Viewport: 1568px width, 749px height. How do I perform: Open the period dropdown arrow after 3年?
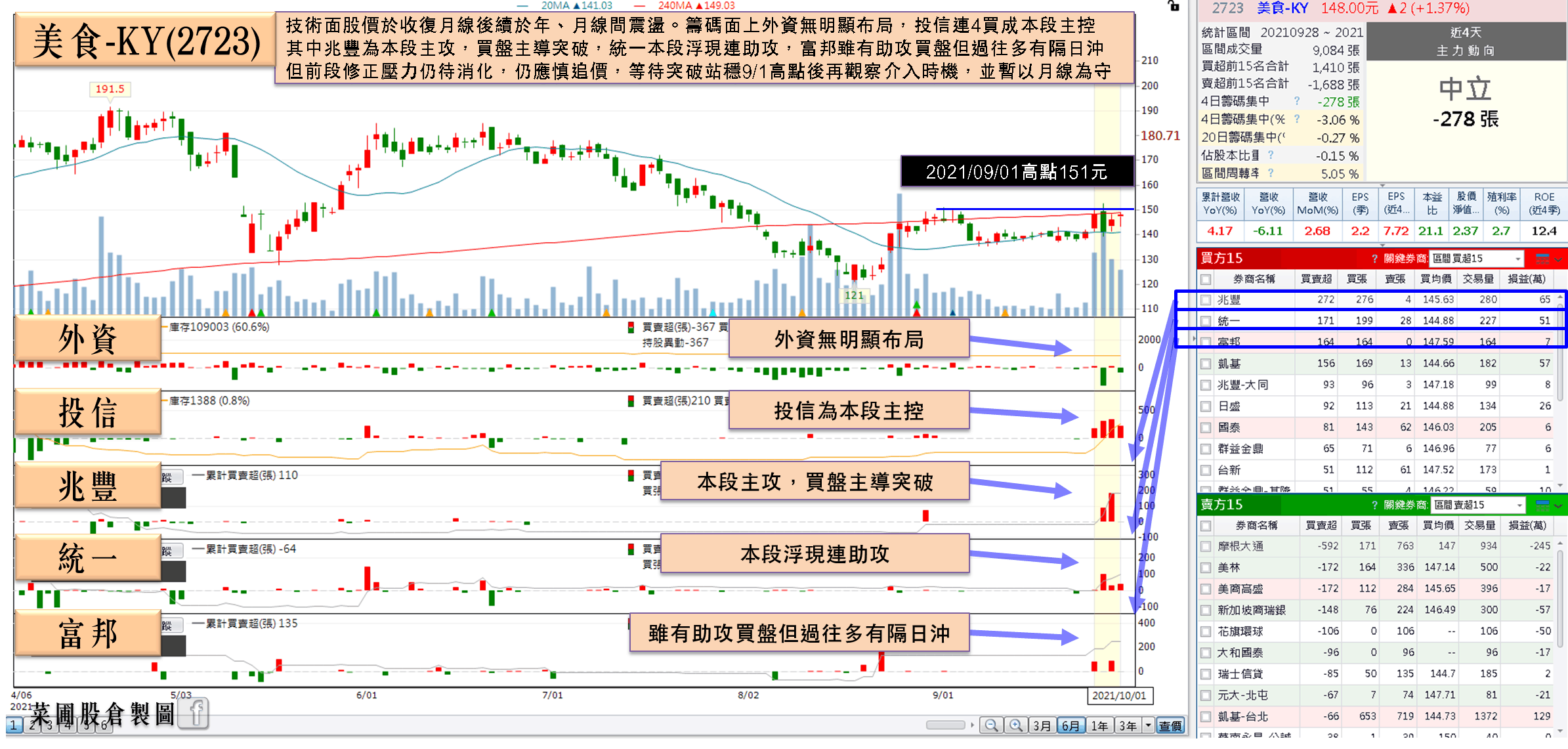point(1148,725)
